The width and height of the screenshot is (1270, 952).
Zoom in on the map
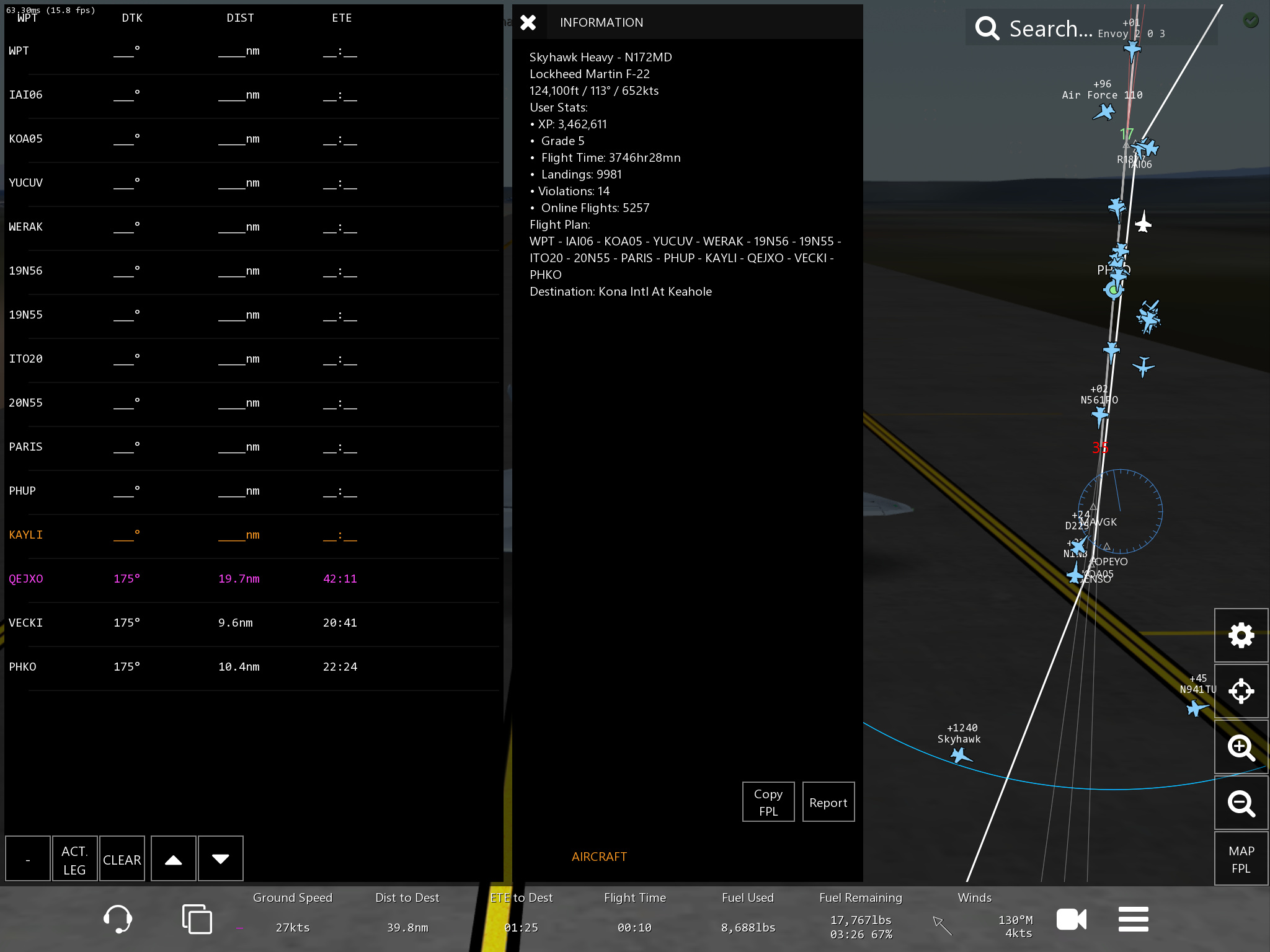1241,747
